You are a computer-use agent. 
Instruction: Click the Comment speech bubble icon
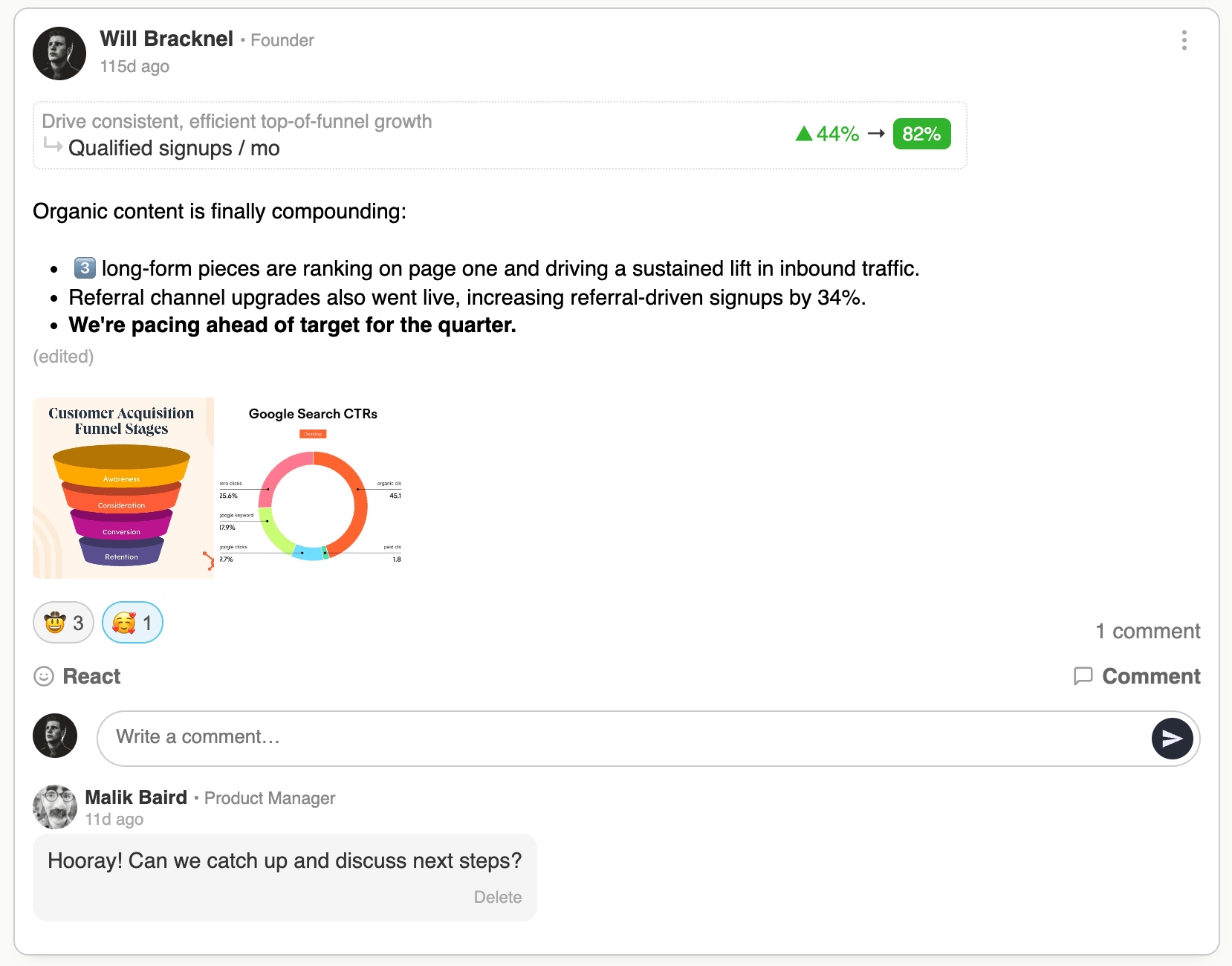[x=1083, y=676]
